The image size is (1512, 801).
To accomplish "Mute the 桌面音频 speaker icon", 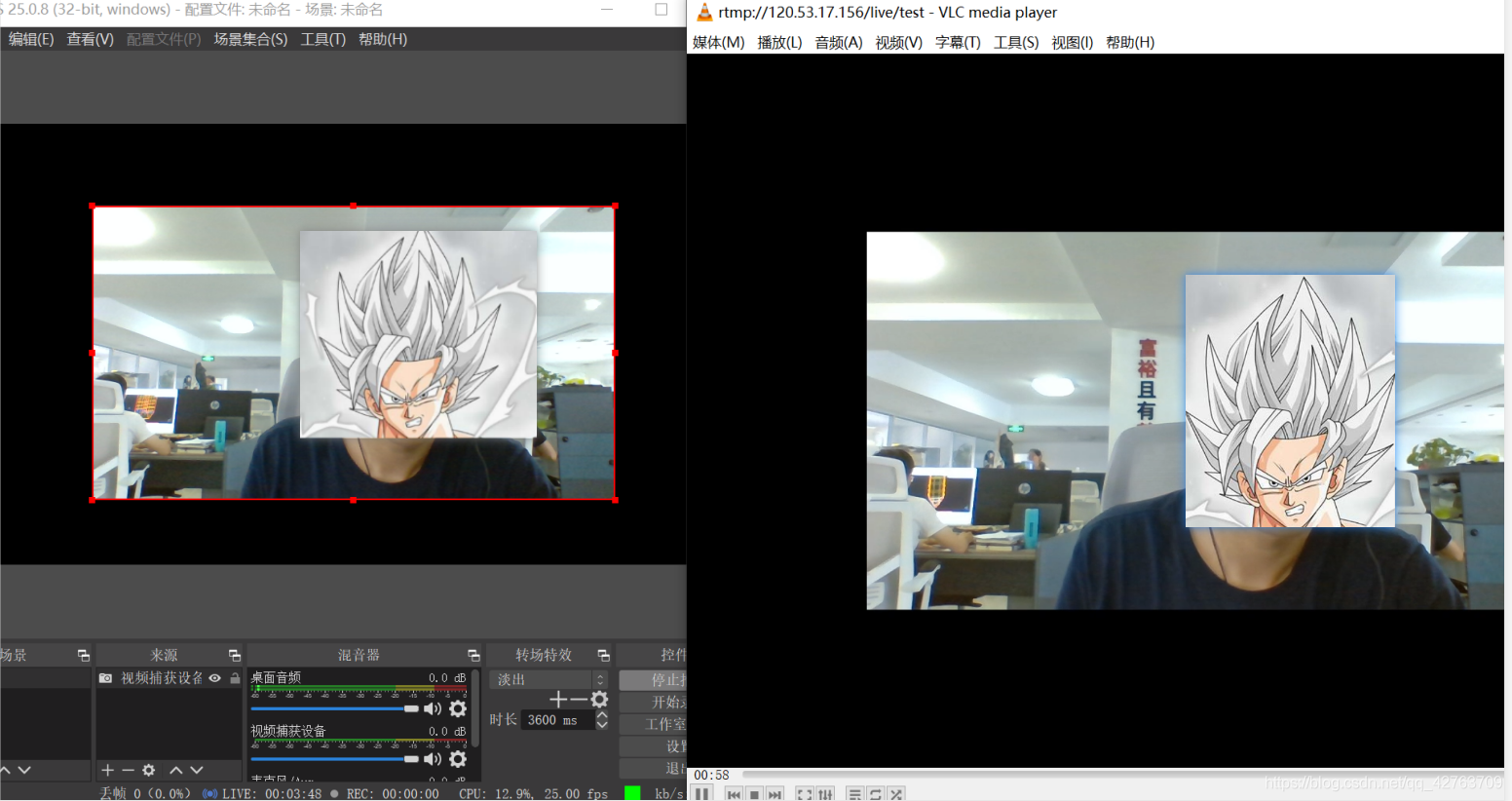I will coord(433,708).
